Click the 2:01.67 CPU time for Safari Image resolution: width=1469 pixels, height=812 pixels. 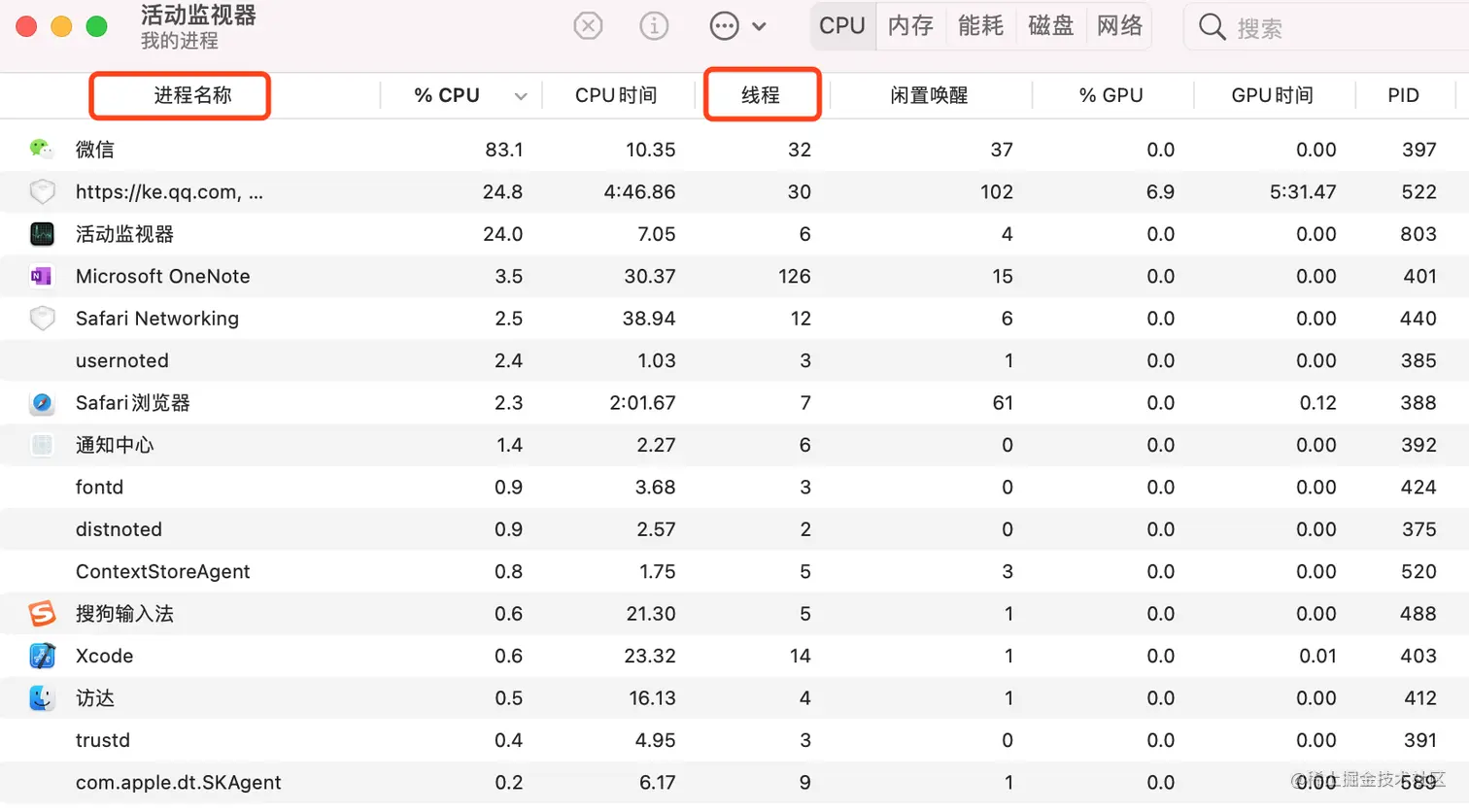coord(642,402)
